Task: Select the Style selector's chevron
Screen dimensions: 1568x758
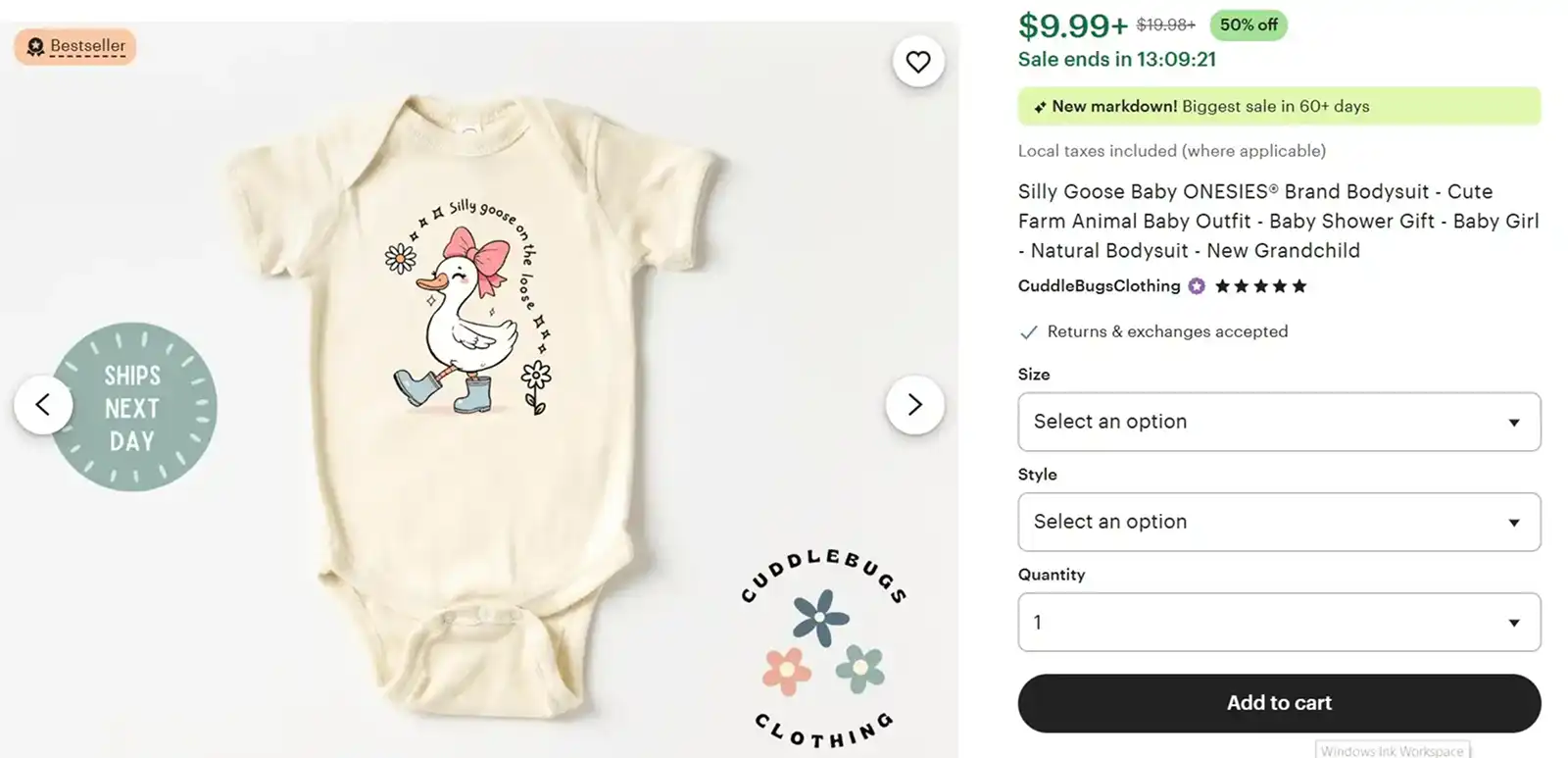Action: coord(1515,522)
